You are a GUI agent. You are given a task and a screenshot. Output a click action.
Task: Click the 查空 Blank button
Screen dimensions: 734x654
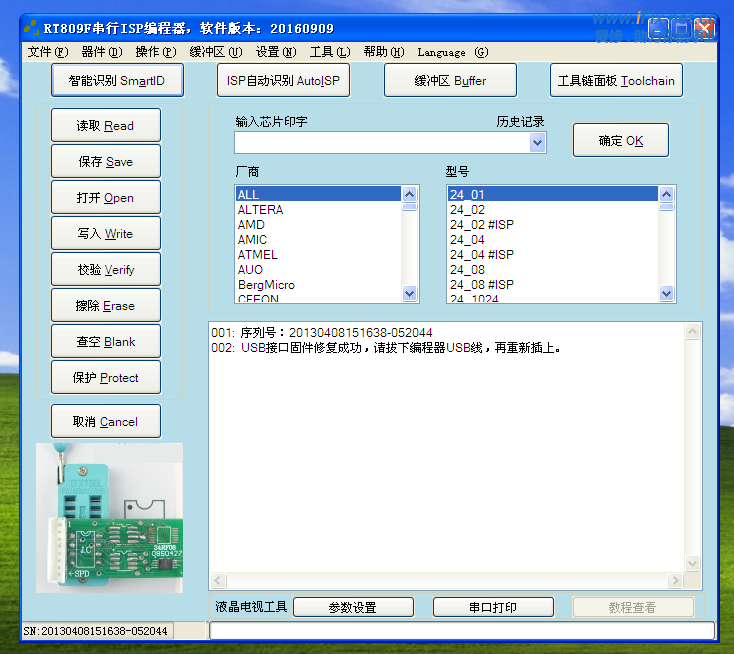(106, 341)
